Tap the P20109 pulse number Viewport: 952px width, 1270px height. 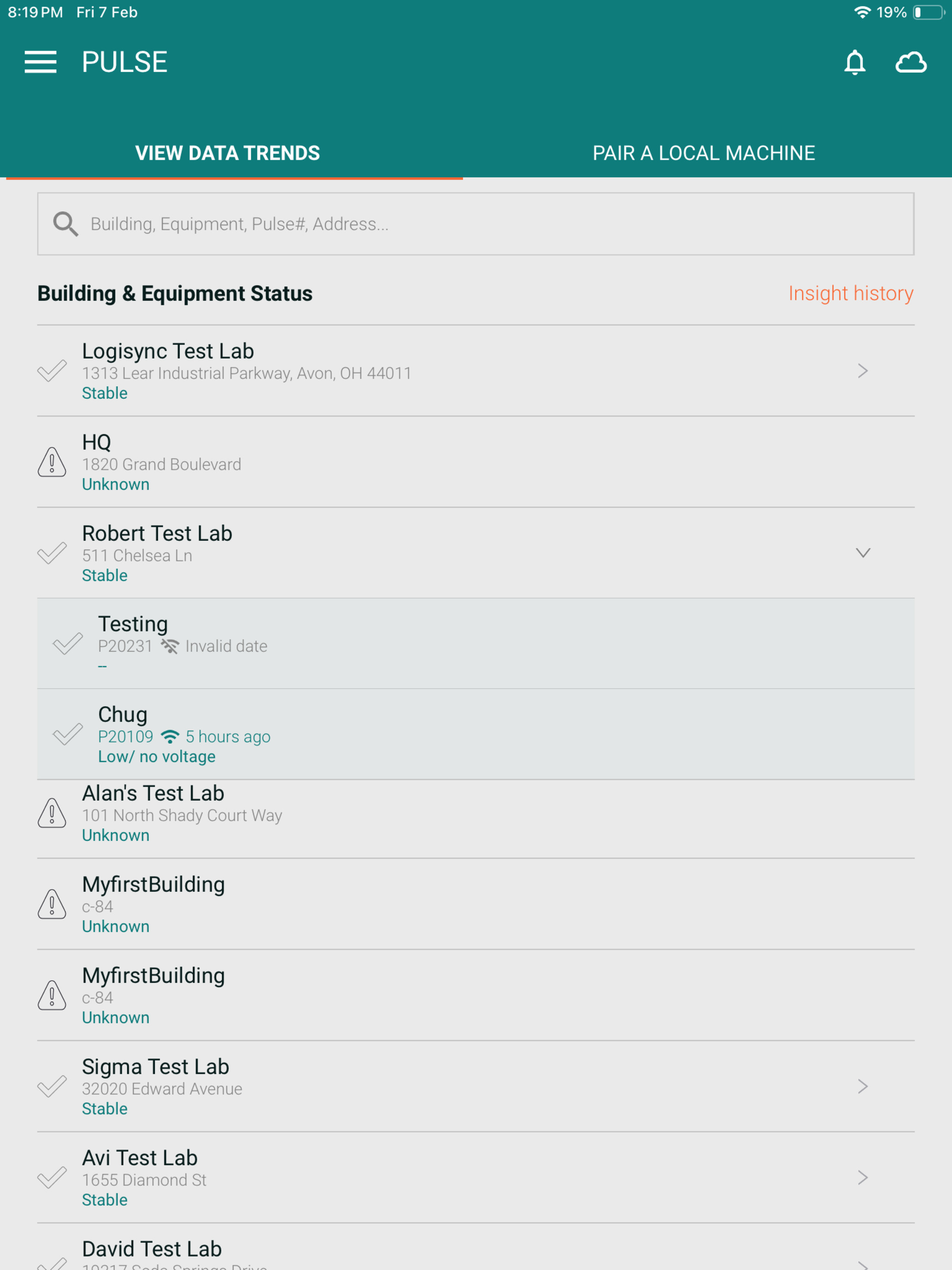(125, 737)
